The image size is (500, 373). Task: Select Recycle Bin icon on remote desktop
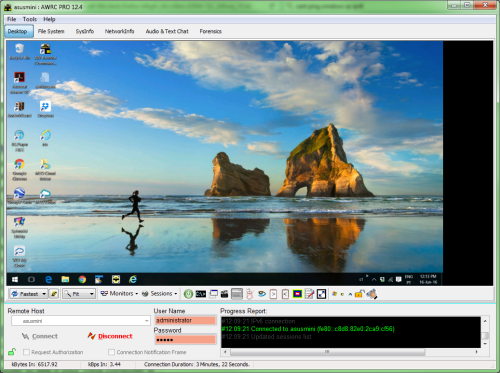[x=19, y=52]
